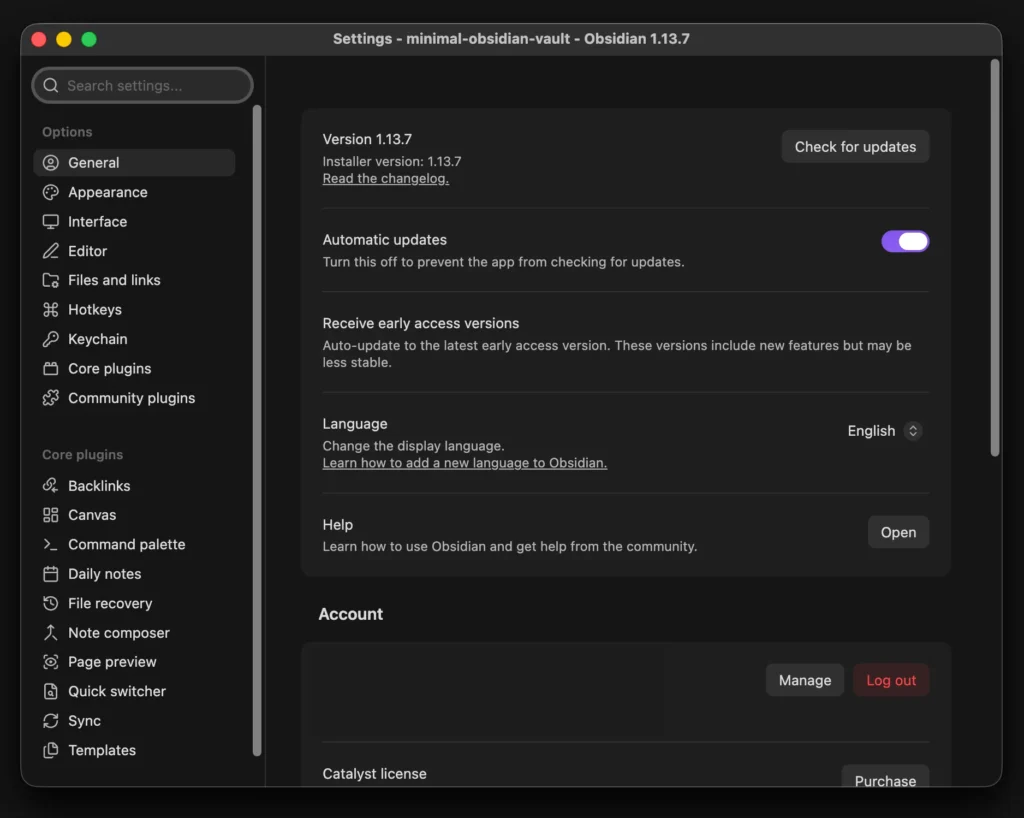Open Templates plugin settings
The width and height of the screenshot is (1024, 818).
(134, 749)
